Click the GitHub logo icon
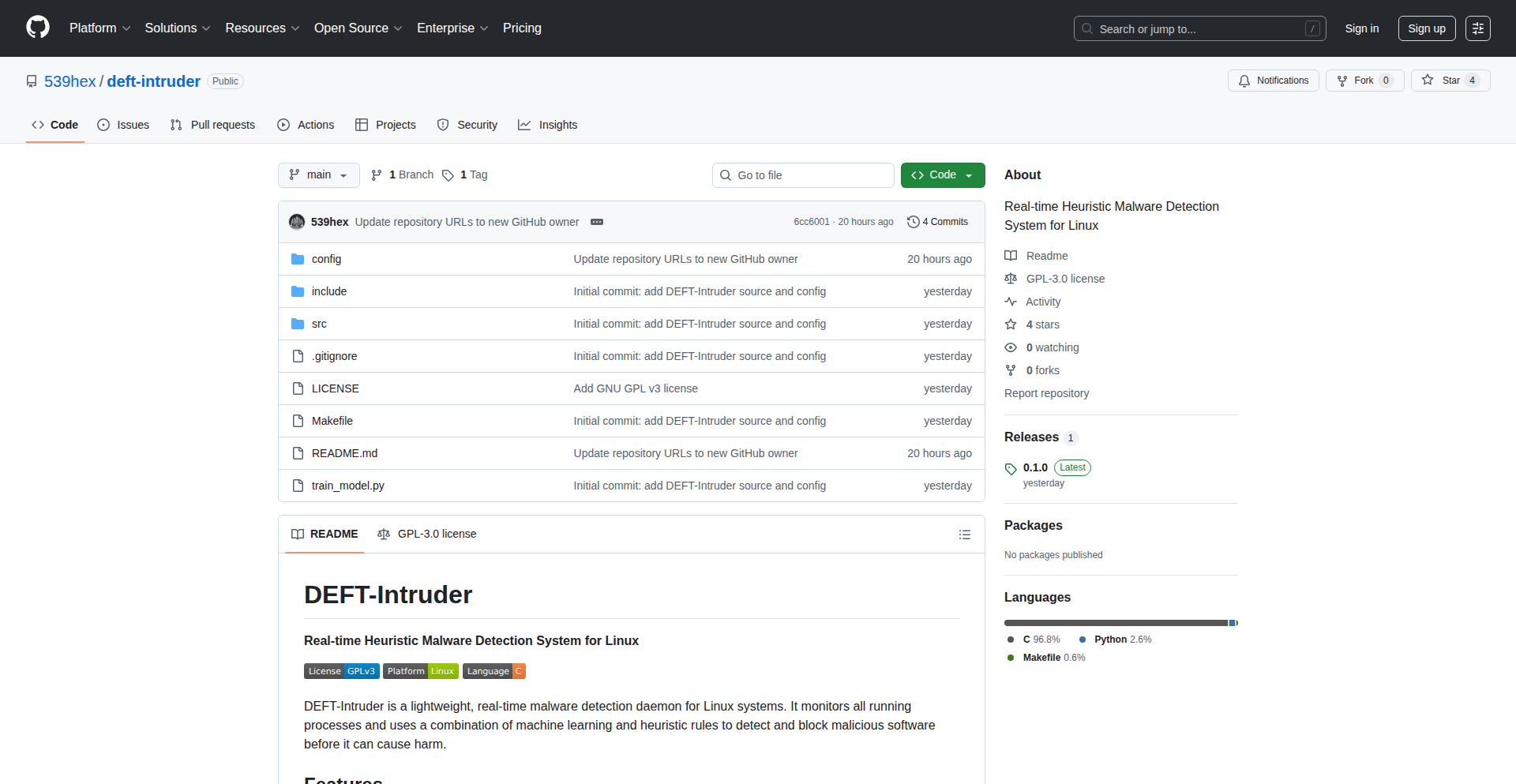 tap(36, 28)
